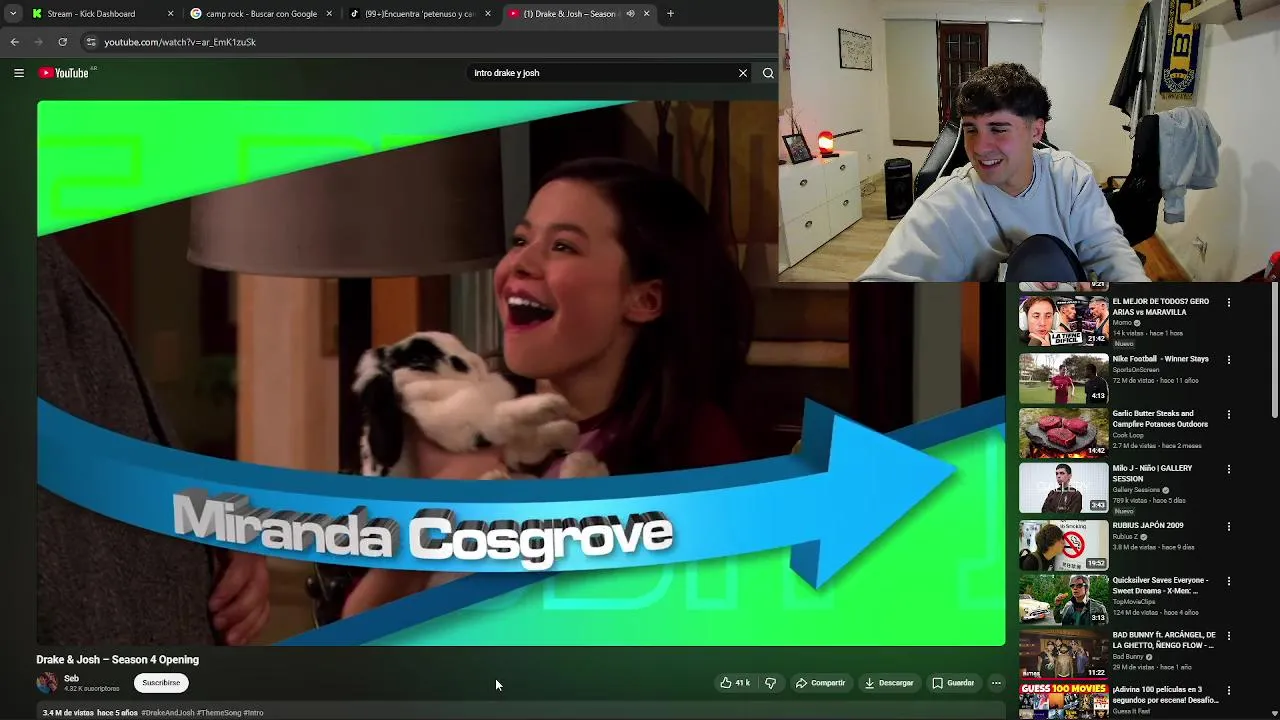Viewport: 1280px width, 720px height.
Task: Switch to the TikTok 'petenuso' tab
Action: pos(418,14)
